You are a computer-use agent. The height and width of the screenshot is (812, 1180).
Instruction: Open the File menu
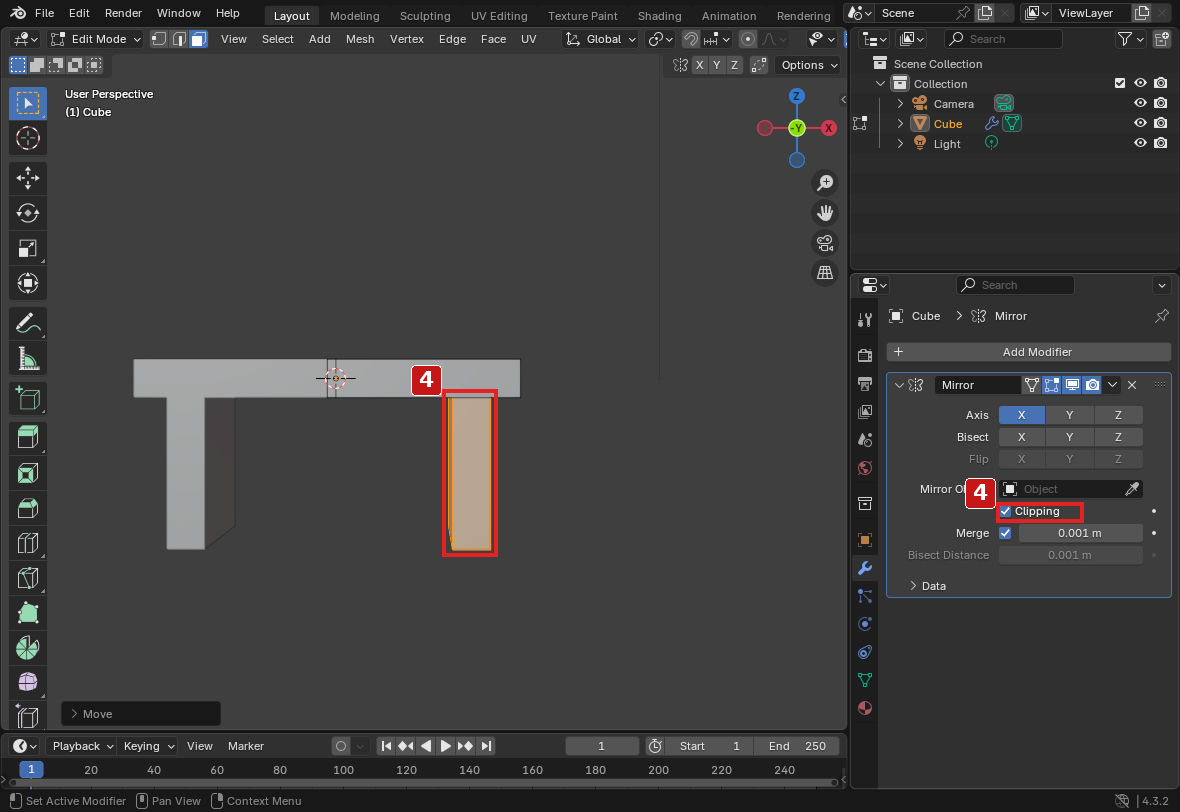[x=44, y=14]
